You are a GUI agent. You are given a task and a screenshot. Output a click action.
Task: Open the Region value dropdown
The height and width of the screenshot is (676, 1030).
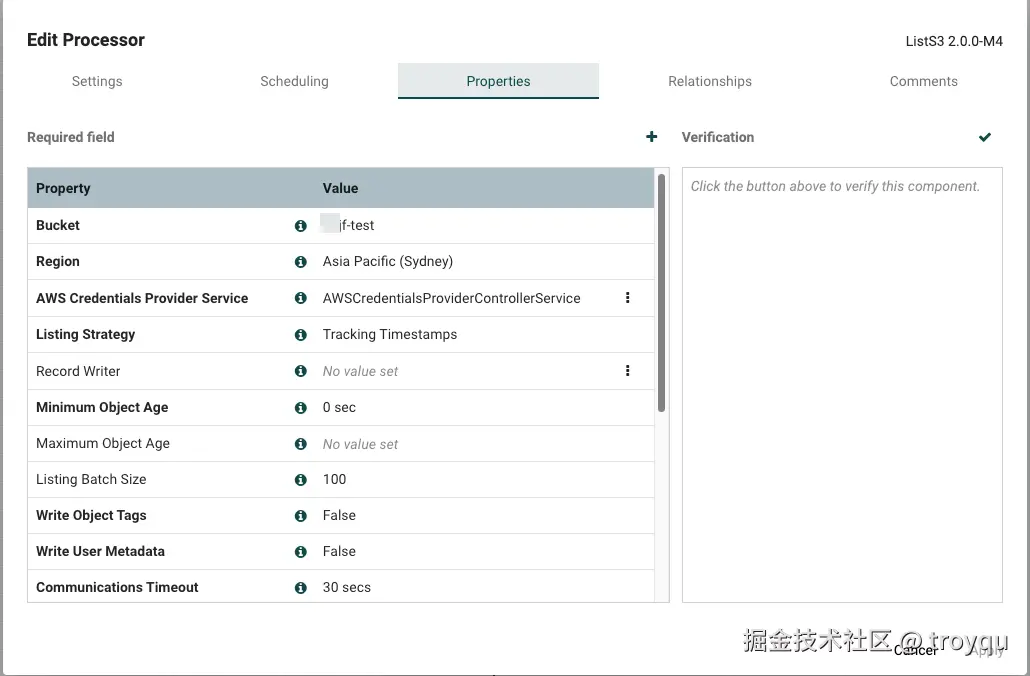tap(388, 262)
